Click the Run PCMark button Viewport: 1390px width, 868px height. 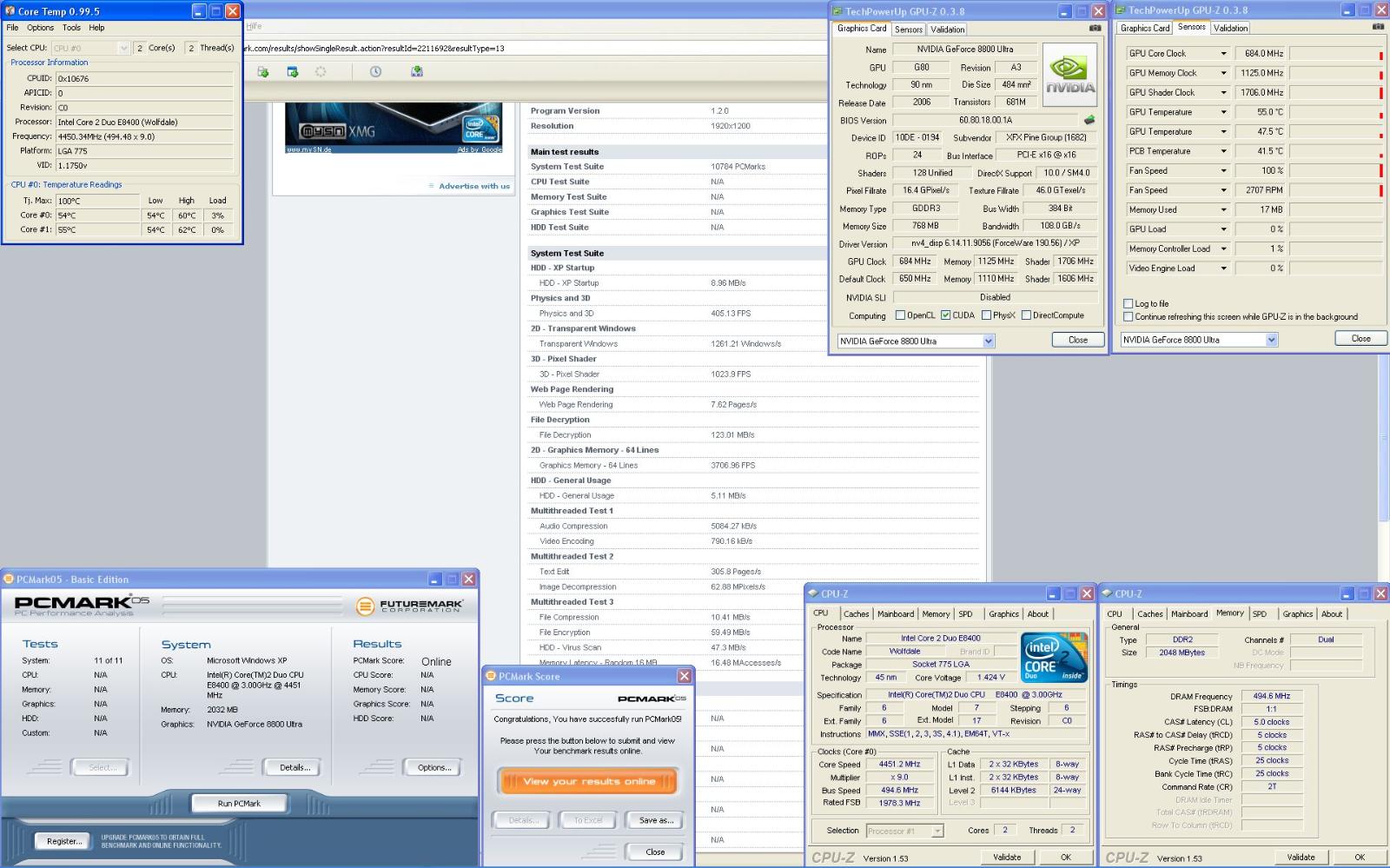[239, 804]
